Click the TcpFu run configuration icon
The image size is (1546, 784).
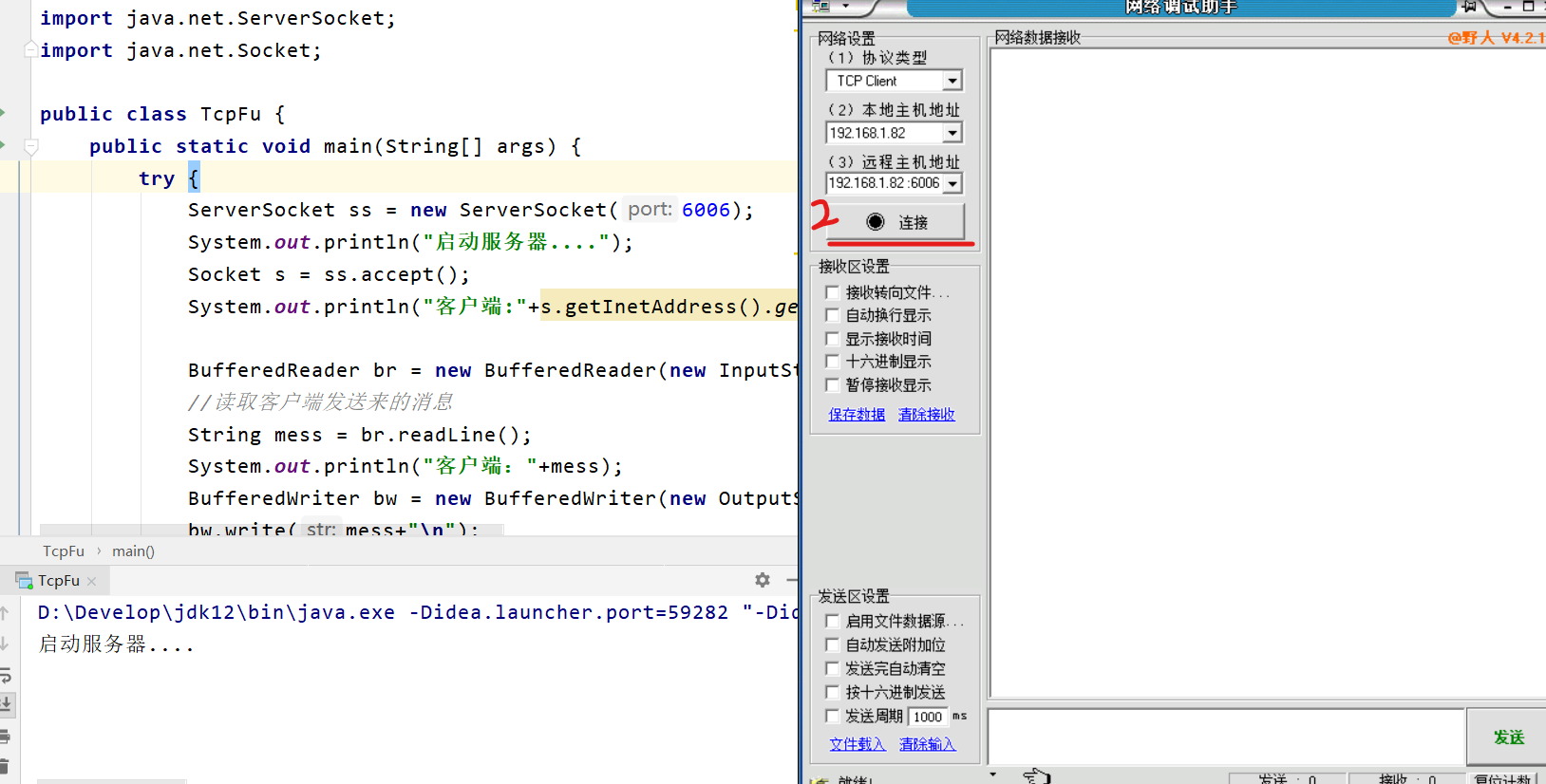(24, 580)
